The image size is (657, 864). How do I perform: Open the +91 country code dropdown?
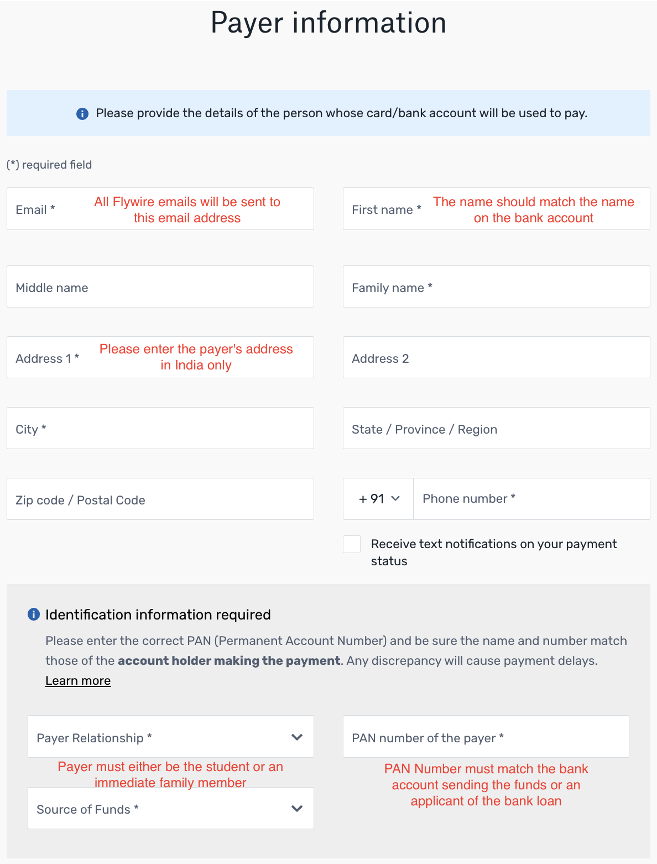point(378,499)
